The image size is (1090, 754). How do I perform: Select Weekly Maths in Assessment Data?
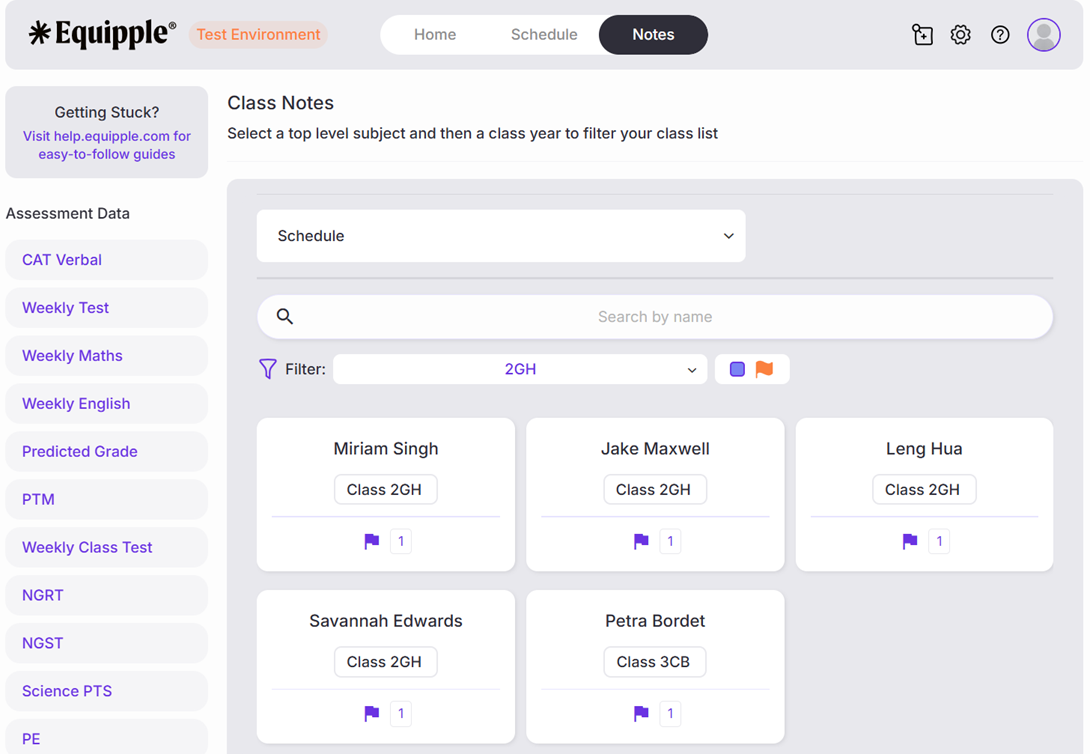coord(72,356)
